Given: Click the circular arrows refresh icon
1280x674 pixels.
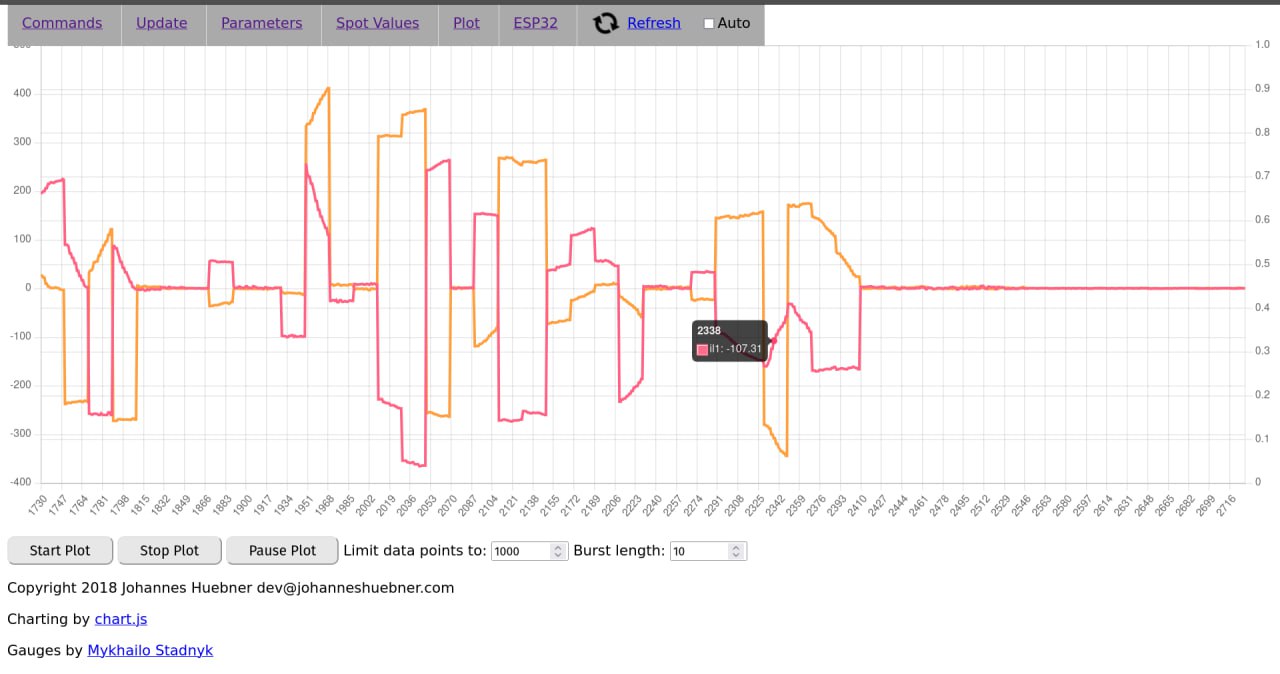Looking at the screenshot, I should click(605, 23).
